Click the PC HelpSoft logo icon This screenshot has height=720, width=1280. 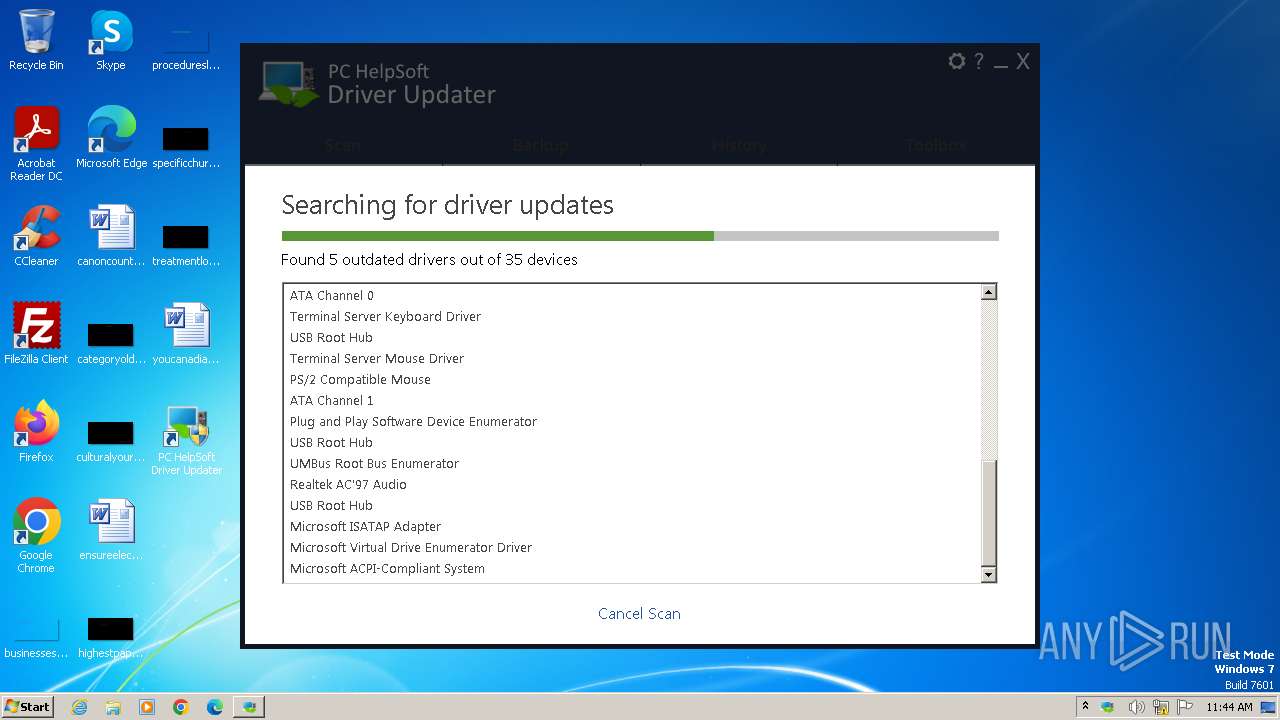click(x=289, y=84)
